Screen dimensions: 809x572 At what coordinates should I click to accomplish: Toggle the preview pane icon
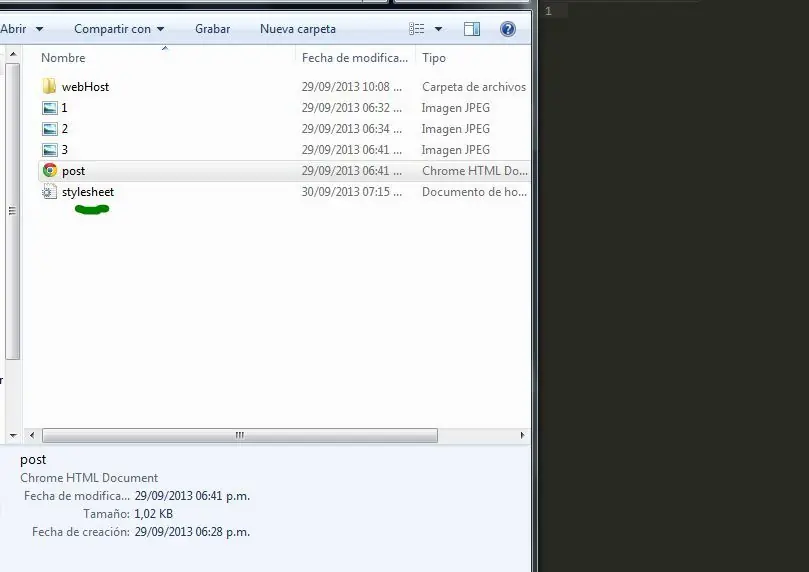point(472,29)
